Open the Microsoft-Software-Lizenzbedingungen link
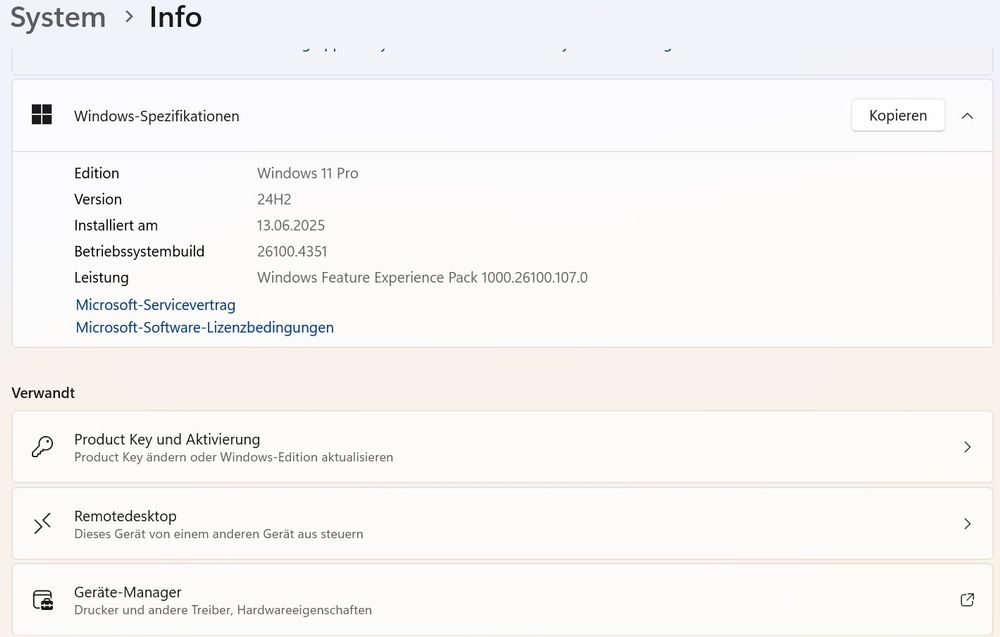 [x=205, y=327]
